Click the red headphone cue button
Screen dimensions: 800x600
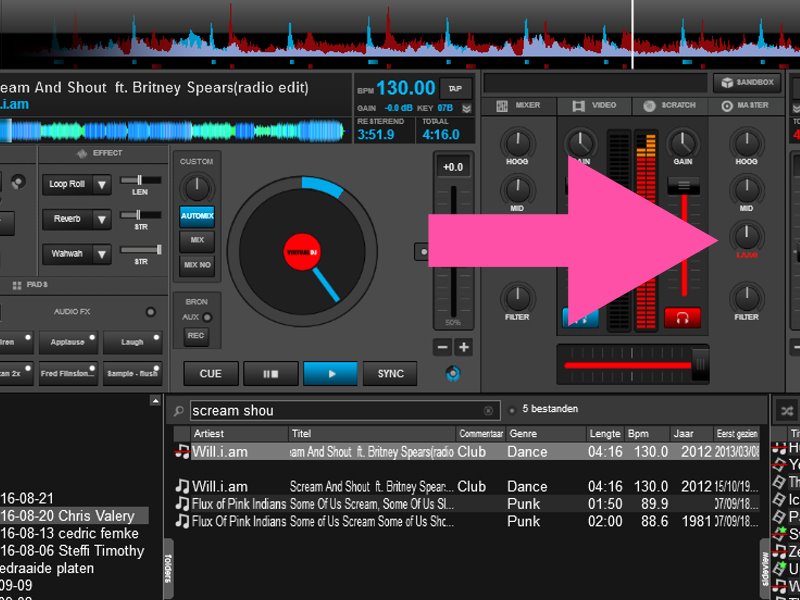[682, 317]
